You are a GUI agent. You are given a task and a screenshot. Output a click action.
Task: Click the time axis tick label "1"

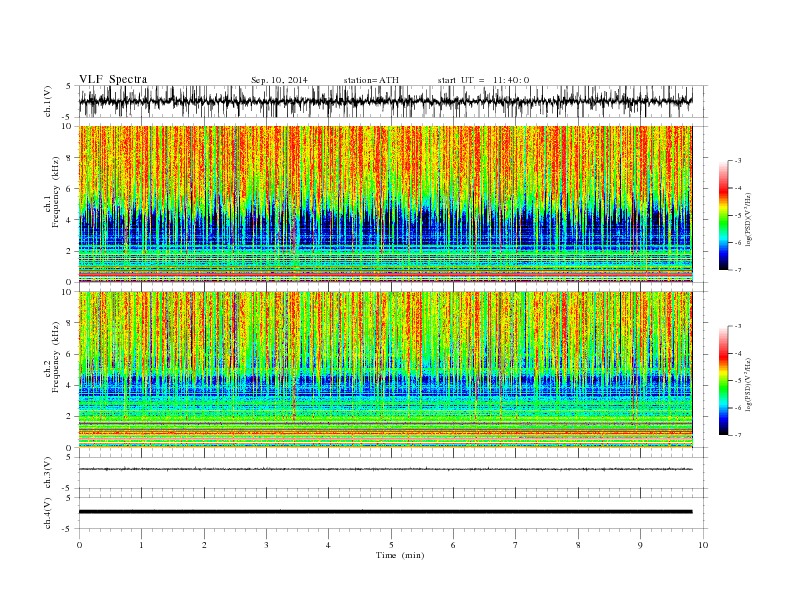point(142,545)
